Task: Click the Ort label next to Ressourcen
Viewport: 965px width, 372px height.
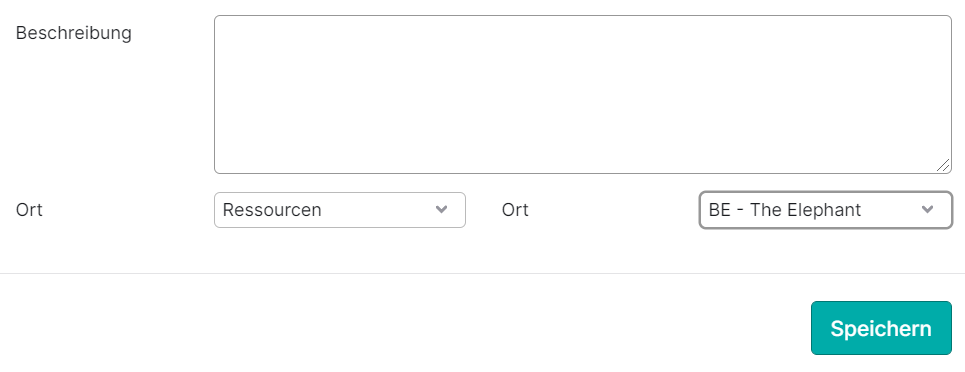Action: tap(29, 210)
